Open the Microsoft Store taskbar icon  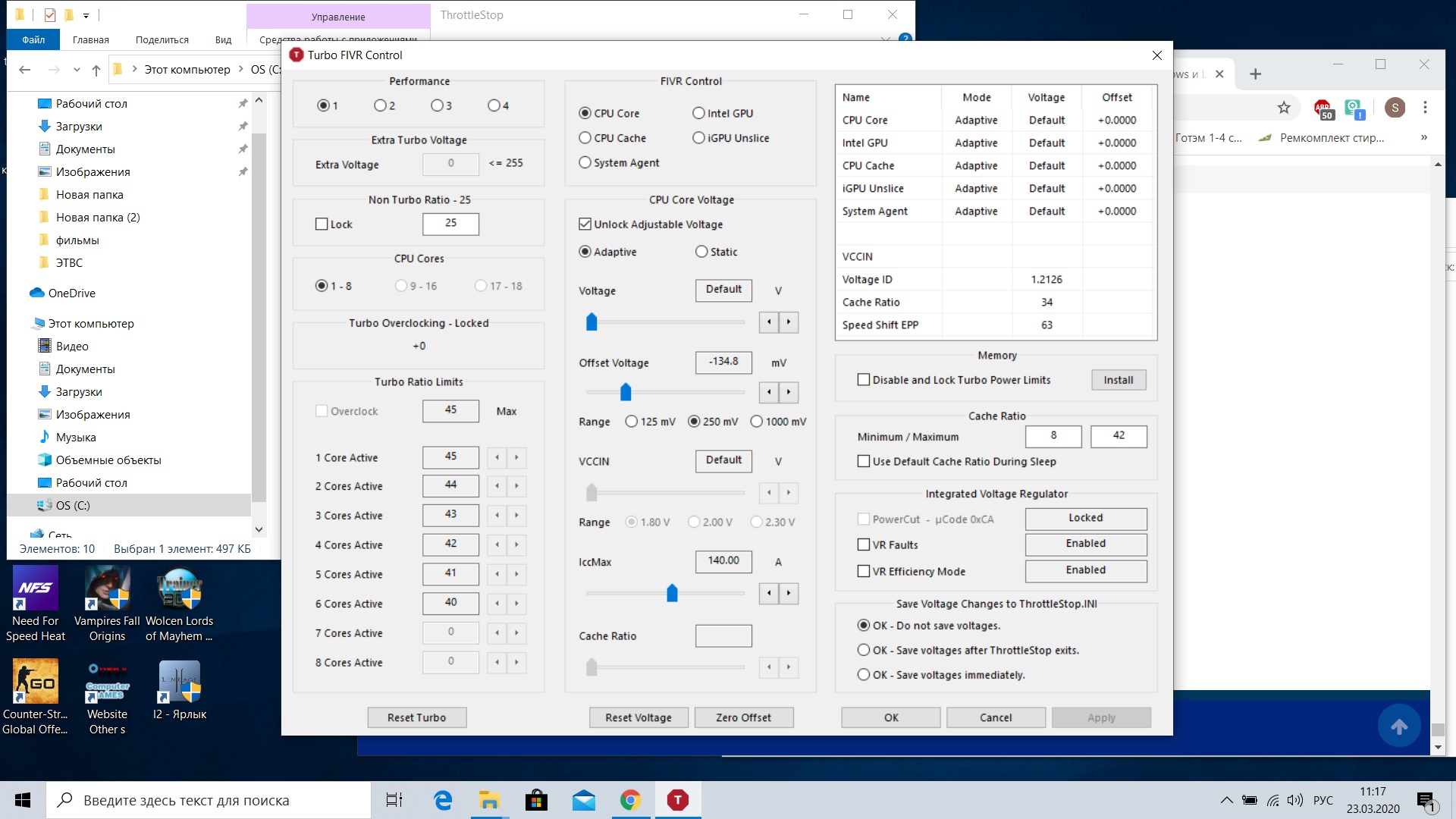tap(536, 800)
